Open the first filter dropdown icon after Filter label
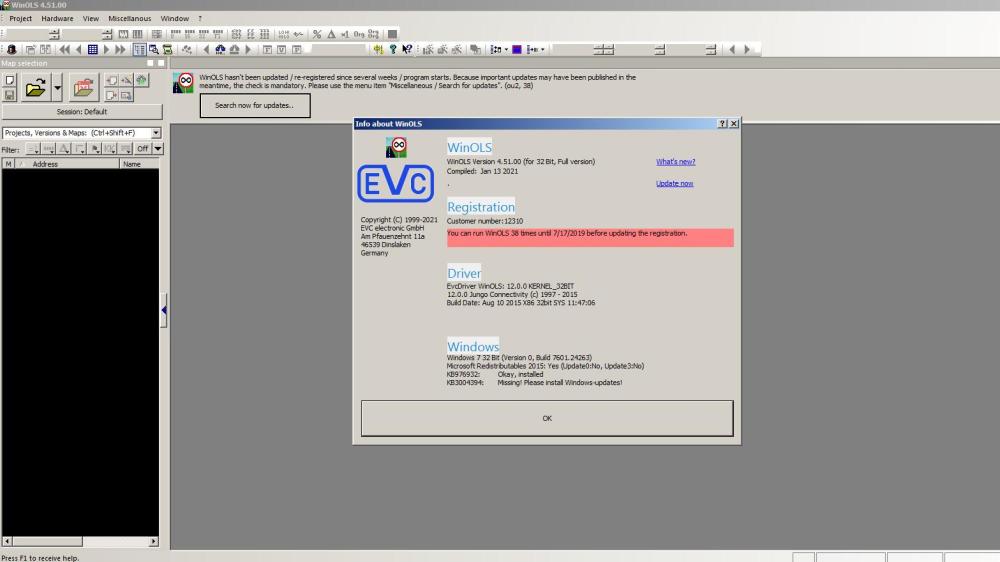Screen dimensions: 1000x562 [33, 149]
